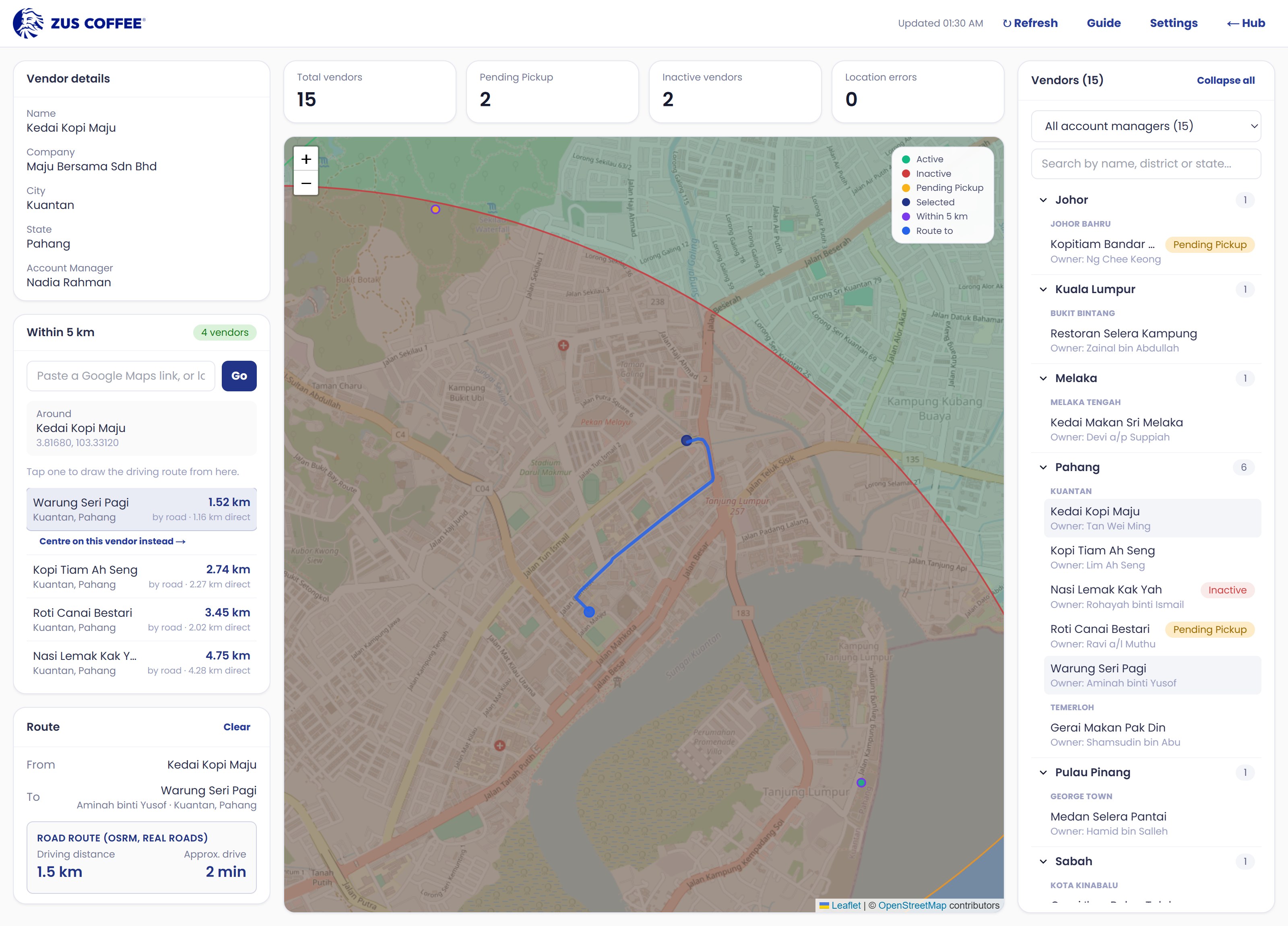
Task: Select Kedai Kopi Maju in vendor list
Action: 1152,518
